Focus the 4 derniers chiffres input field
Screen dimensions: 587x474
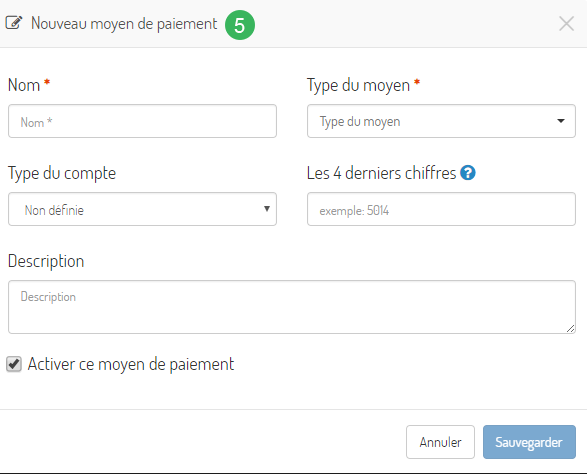tap(441, 209)
